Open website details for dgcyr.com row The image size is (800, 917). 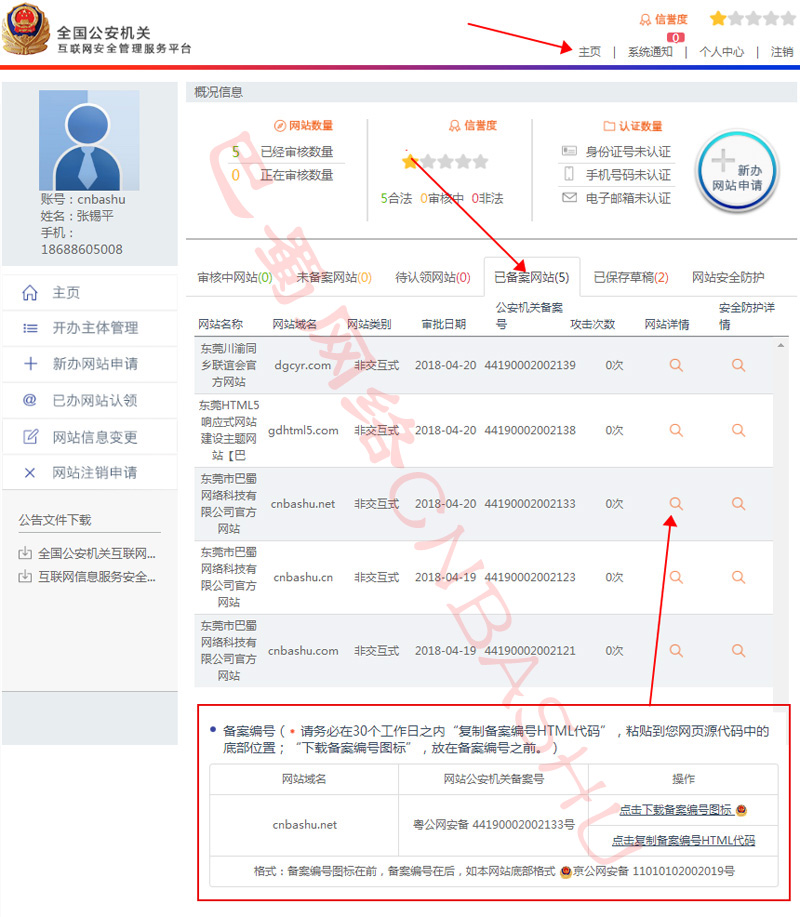coord(676,366)
